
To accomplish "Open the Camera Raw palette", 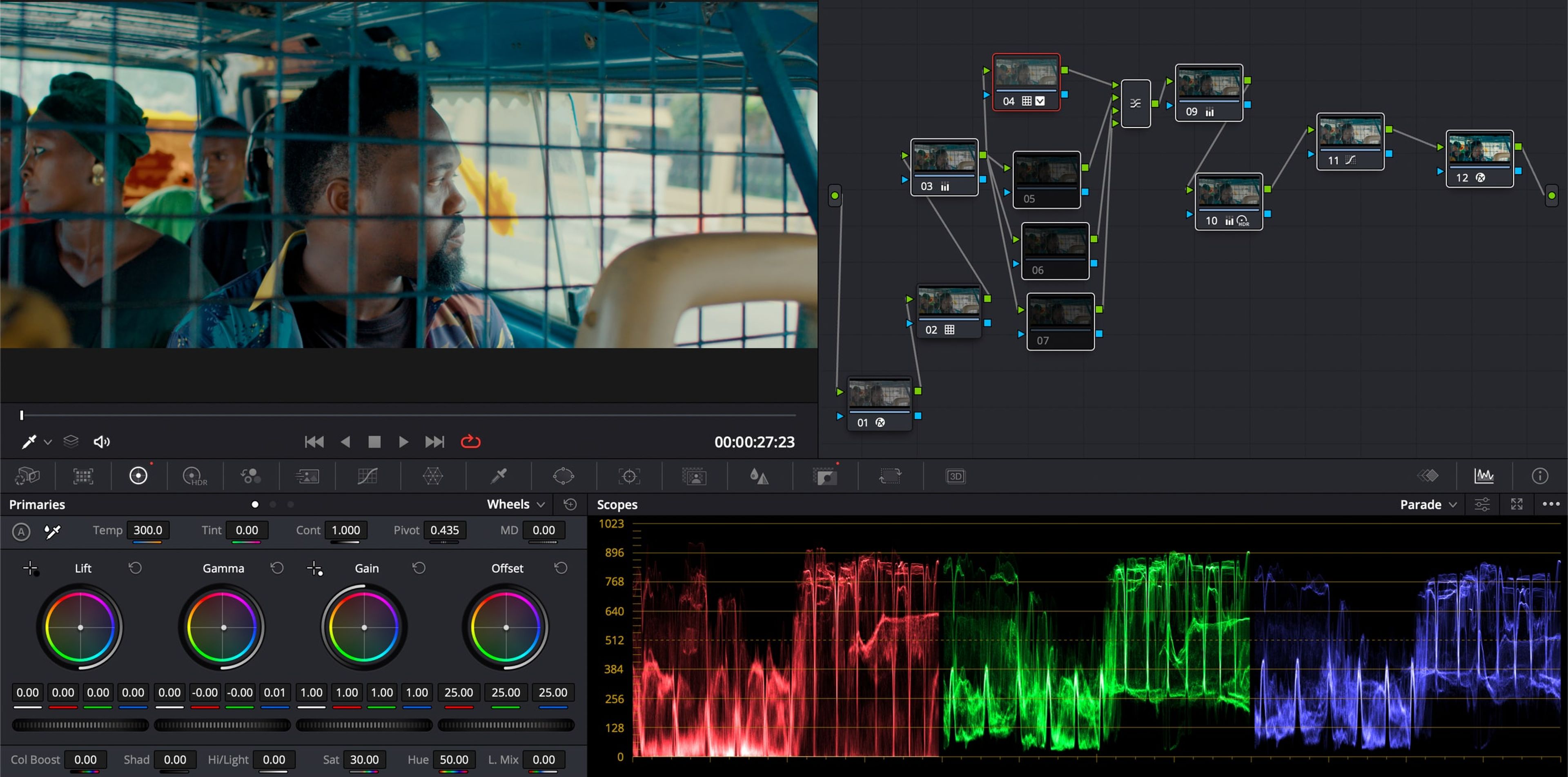I will click(27, 476).
